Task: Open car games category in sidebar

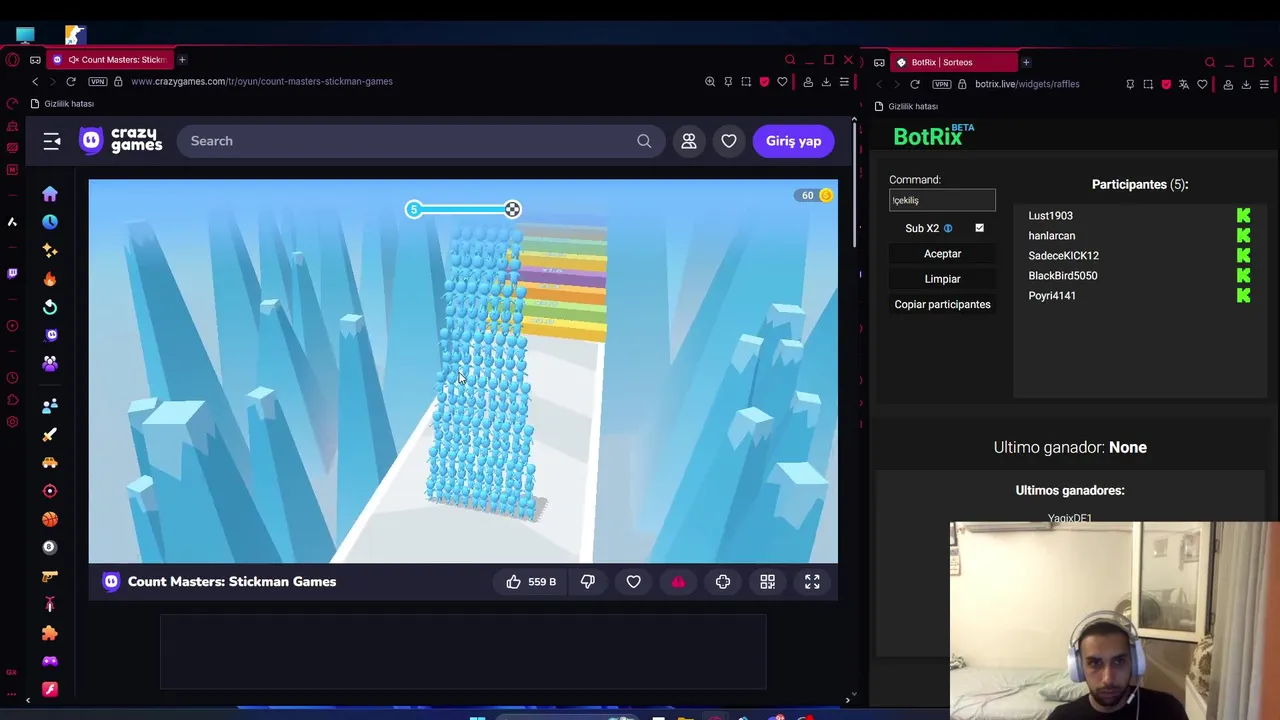Action: (x=50, y=462)
